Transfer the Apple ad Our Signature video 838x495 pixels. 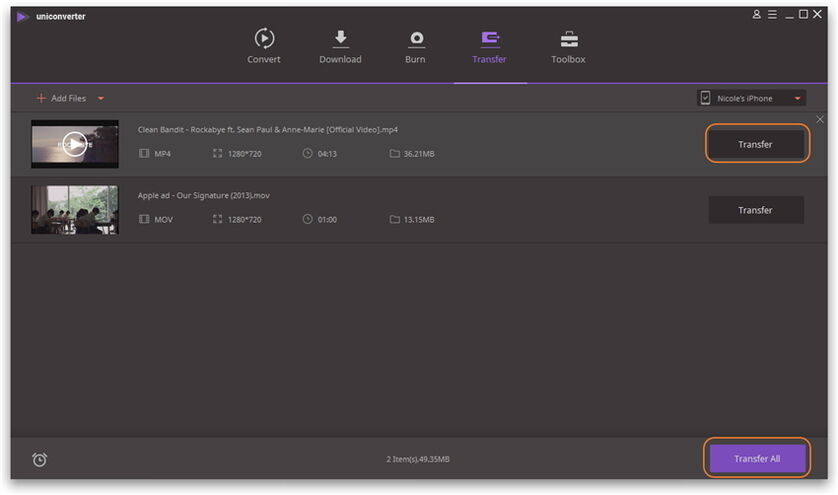pos(755,210)
